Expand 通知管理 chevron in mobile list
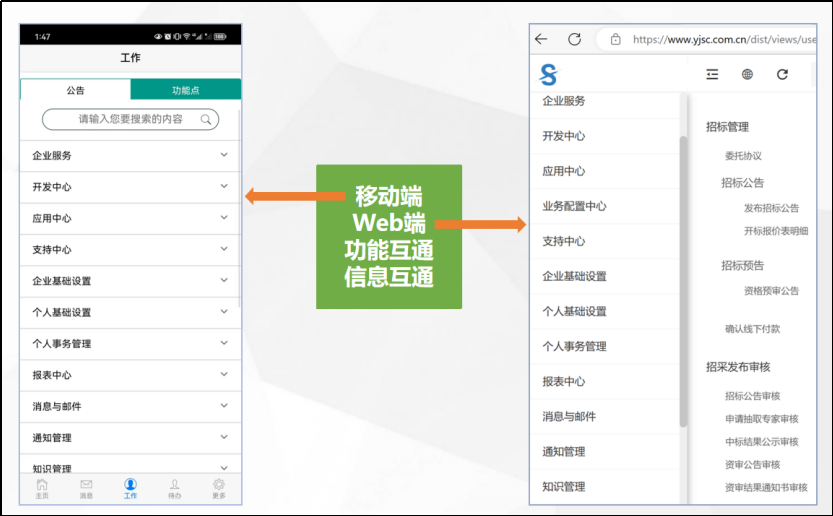The width and height of the screenshot is (833, 516). point(224,437)
